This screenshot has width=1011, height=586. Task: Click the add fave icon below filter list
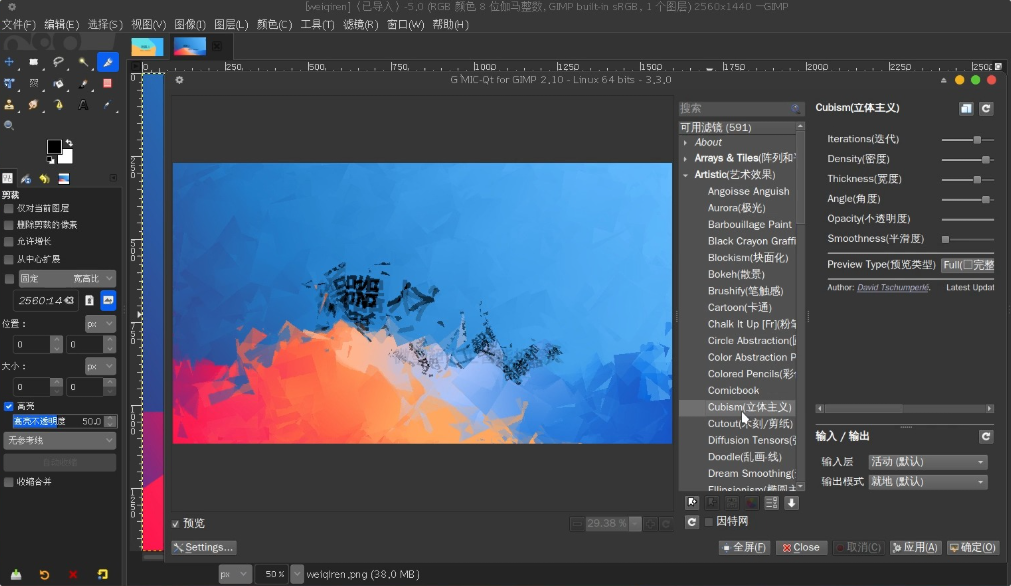click(692, 503)
